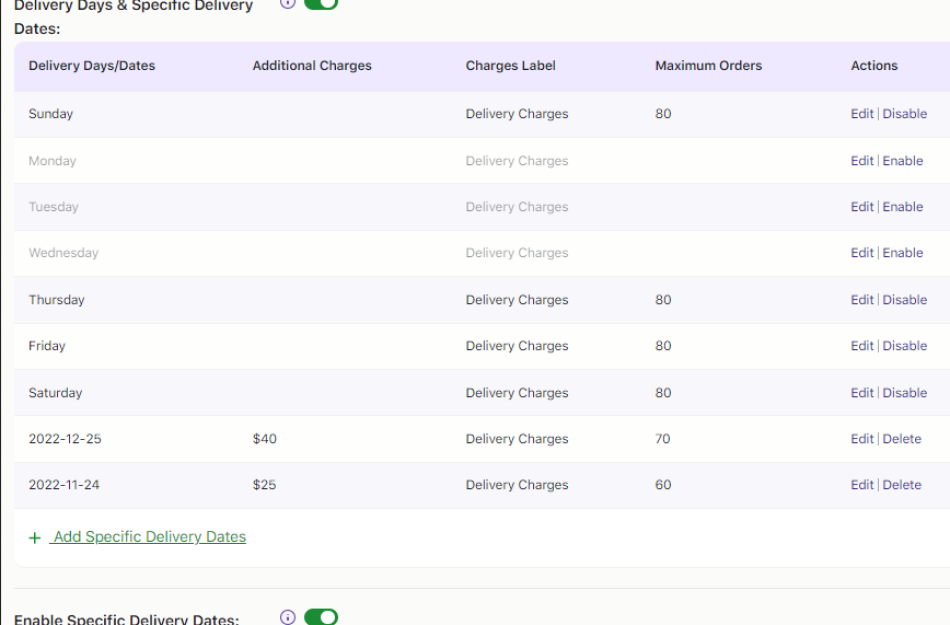The height and width of the screenshot is (625, 950).
Task: Disable Saturday delivery
Action: pos(906,392)
